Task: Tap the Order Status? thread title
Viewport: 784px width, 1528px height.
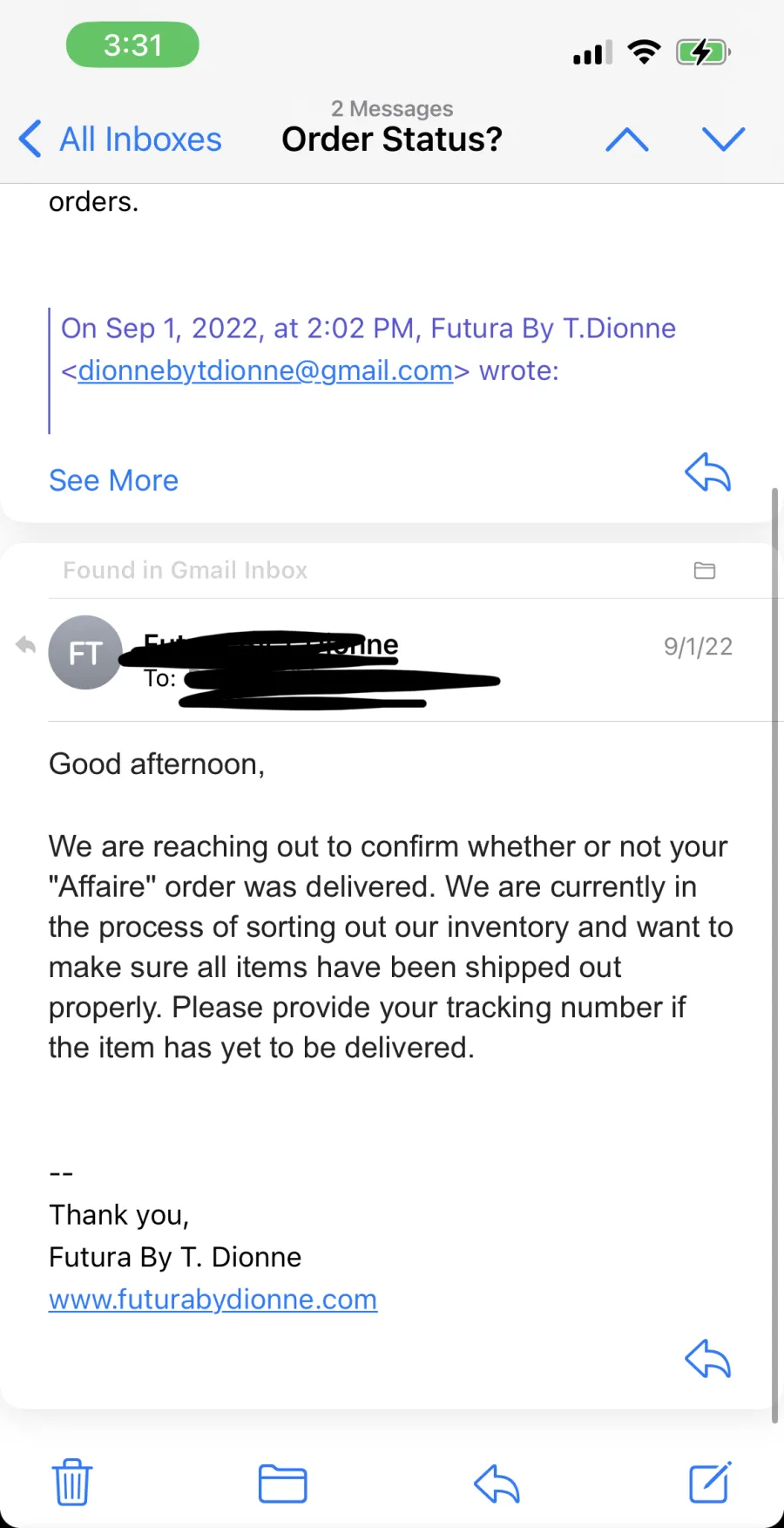Action: click(392, 139)
